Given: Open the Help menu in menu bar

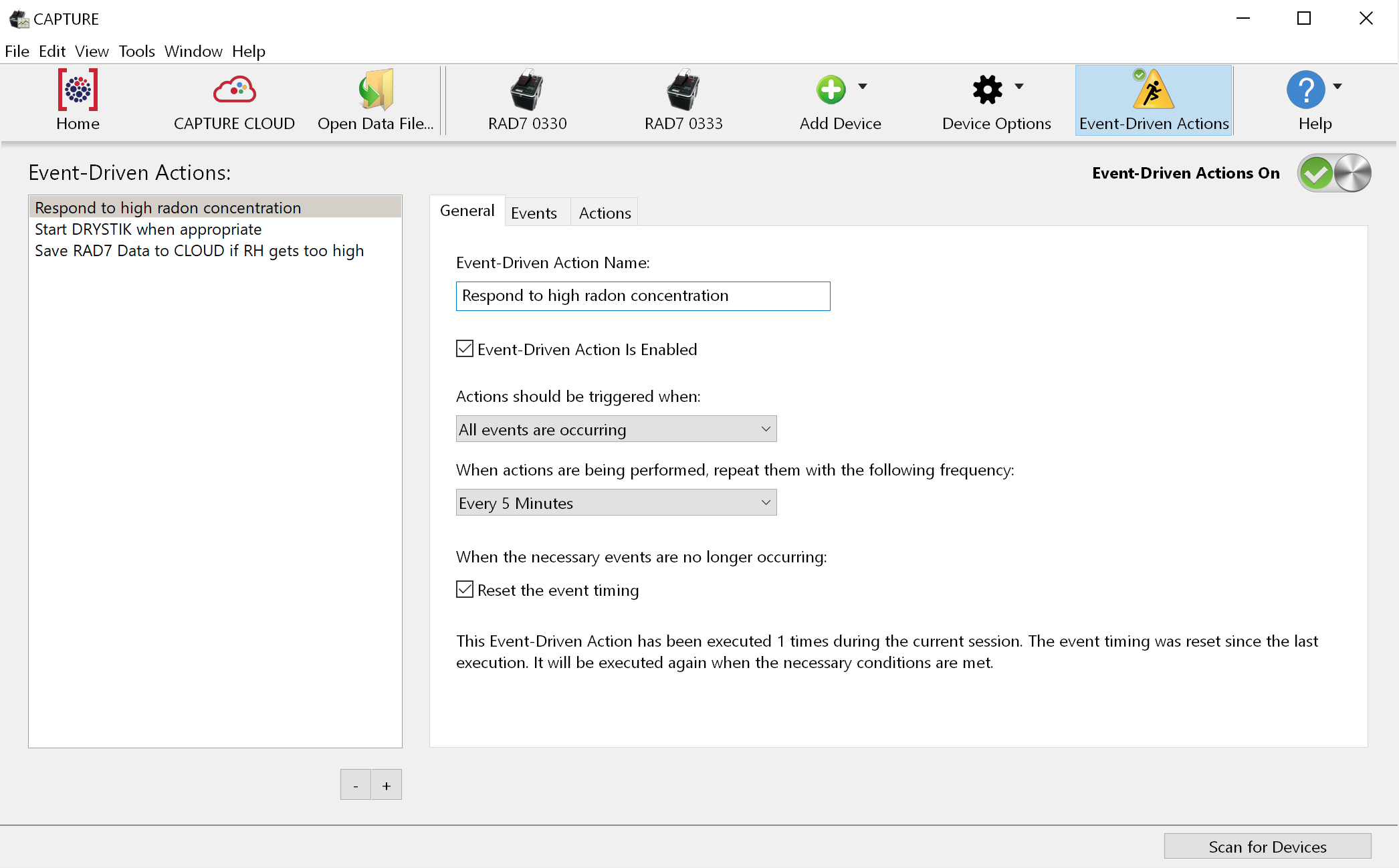Looking at the screenshot, I should [x=249, y=51].
